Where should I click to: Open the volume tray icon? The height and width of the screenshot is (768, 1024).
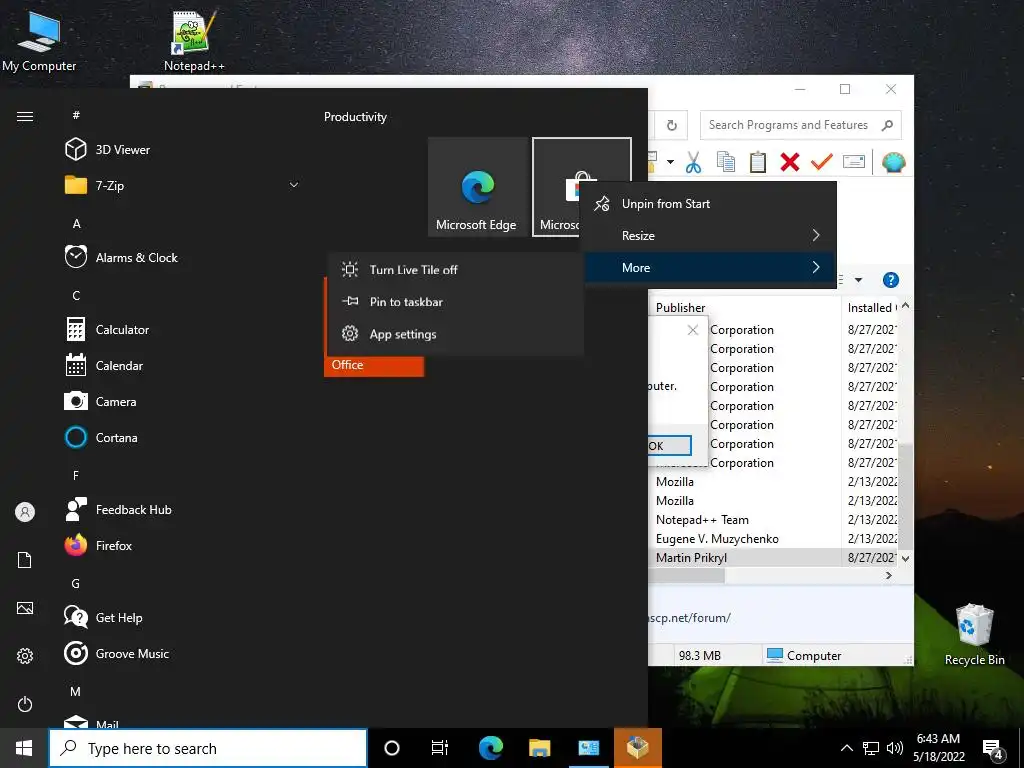895,748
